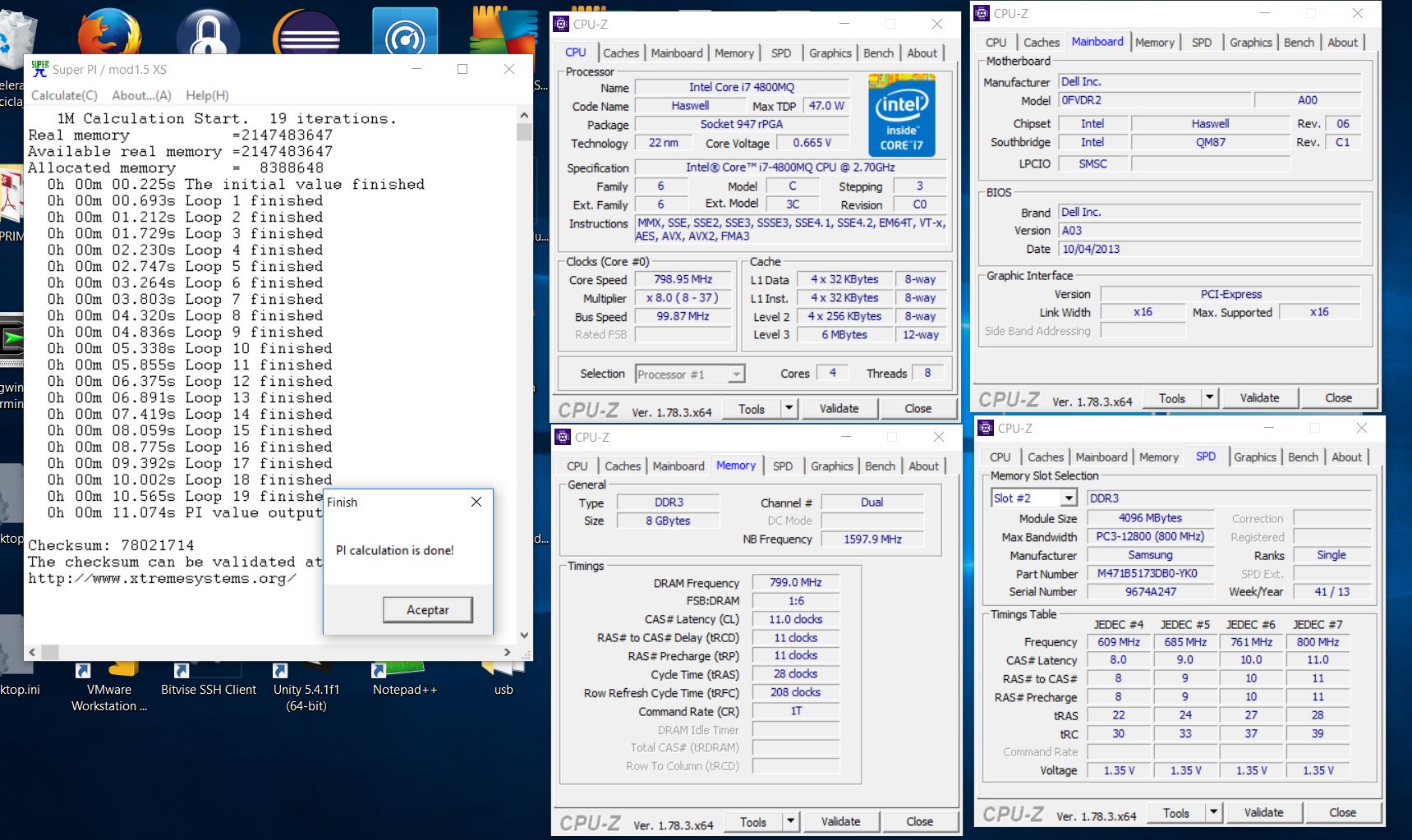Click Max Bandwidth PC3-12800 (800 MHz)
The image size is (1412, 840).
(1150, 536)
